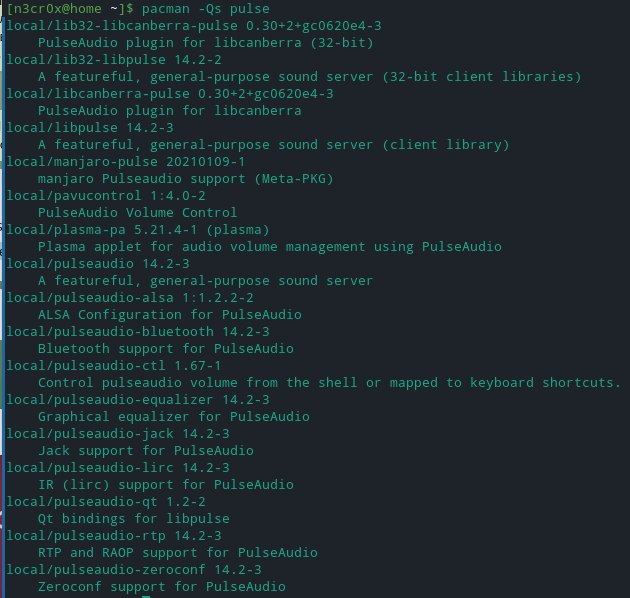
Task: Click the local/pulseaudio-qt 1.2-2 entry
Action: [x=117, y=501]
